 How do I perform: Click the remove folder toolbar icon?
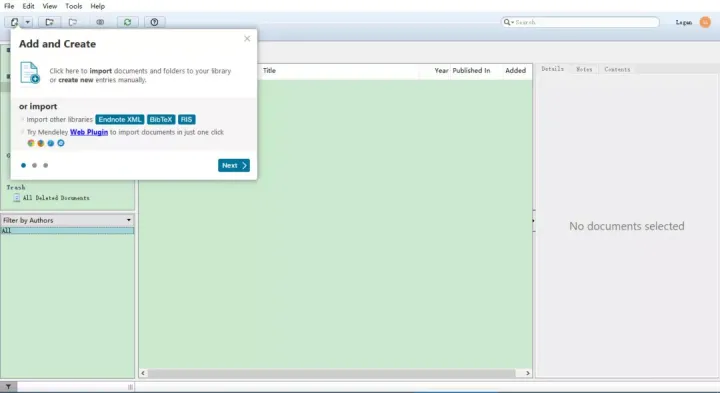tap(73, 22)
